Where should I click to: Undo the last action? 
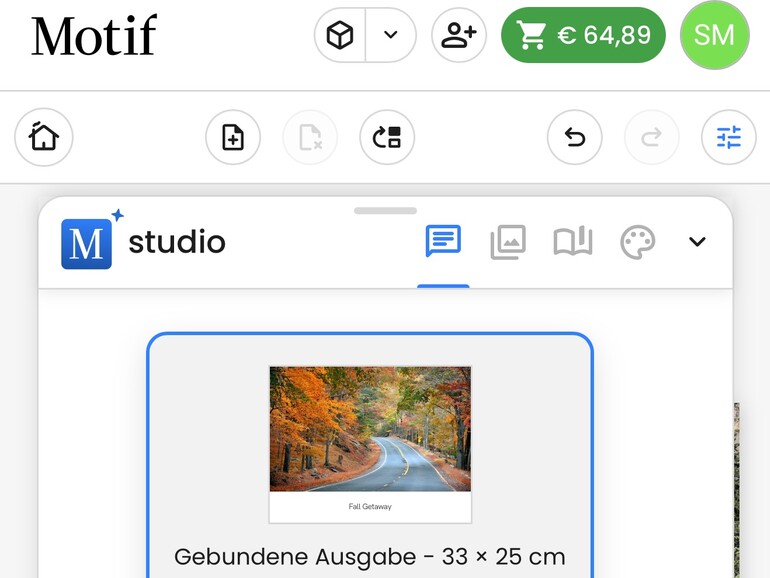(x=575, y=137)
